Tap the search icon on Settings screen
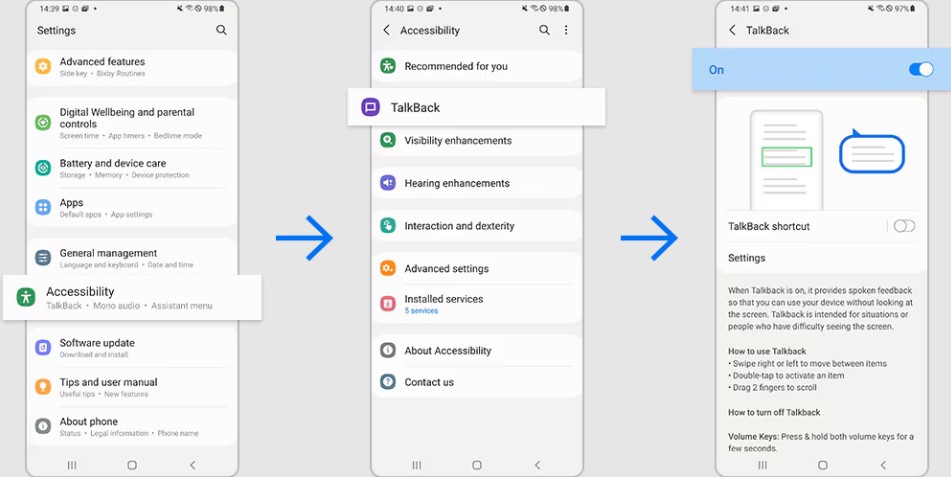 tap(221, 30)
